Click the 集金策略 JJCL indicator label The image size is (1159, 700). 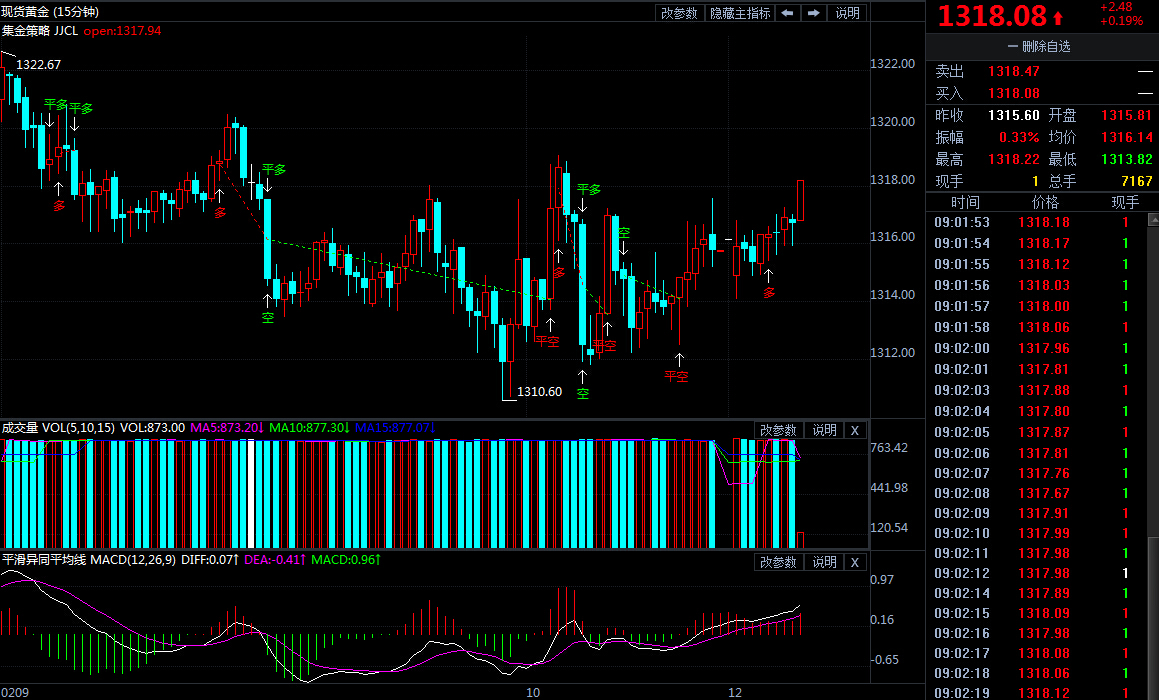[40, 31]
